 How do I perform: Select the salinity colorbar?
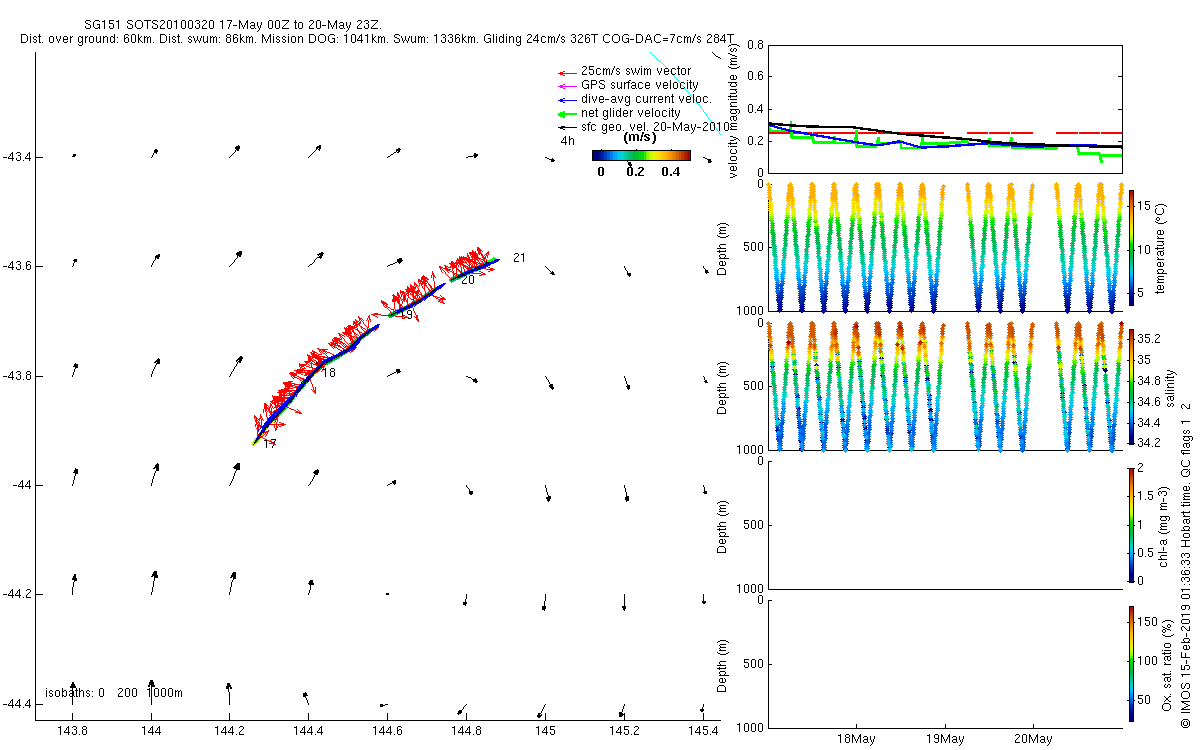pos(1132,385)
